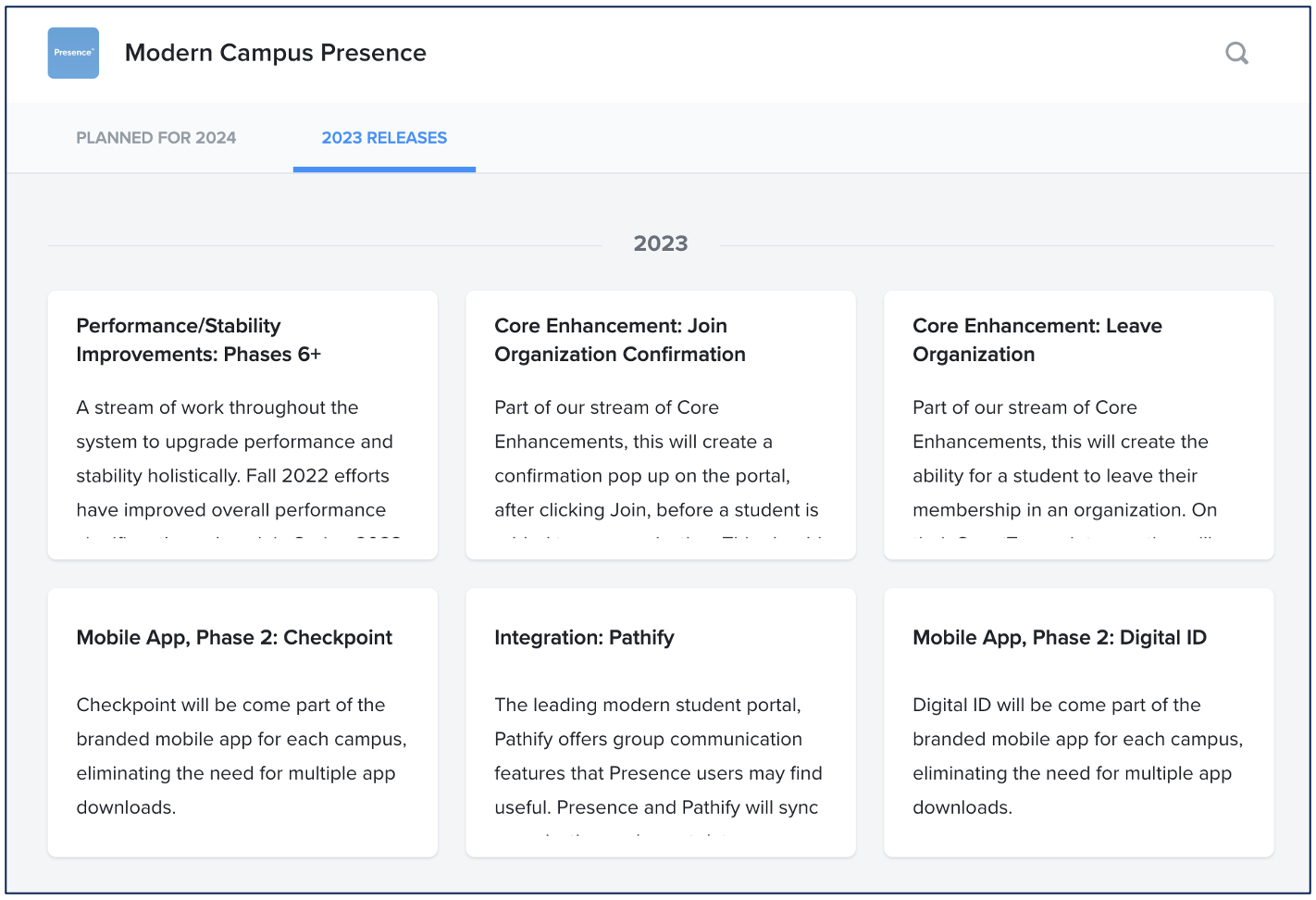This screenshot has height=900, width=1316.
Task: Click the 2023 section heading
Action: click(660, 243)
